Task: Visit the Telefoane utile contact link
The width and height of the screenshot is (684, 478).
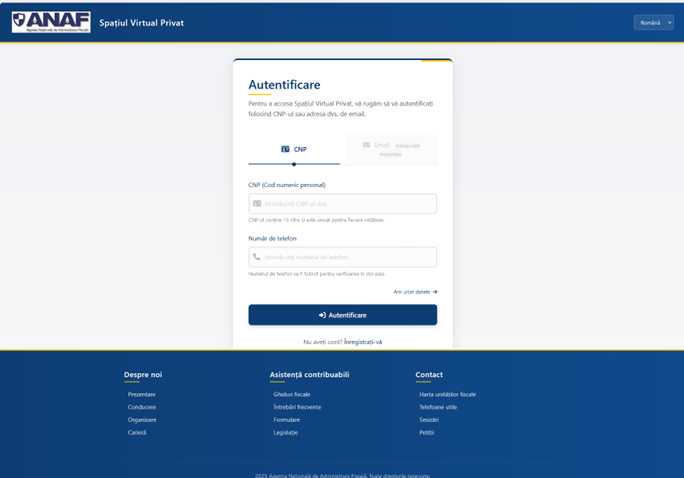Action: pyautogui.click(x=438, y=407)
